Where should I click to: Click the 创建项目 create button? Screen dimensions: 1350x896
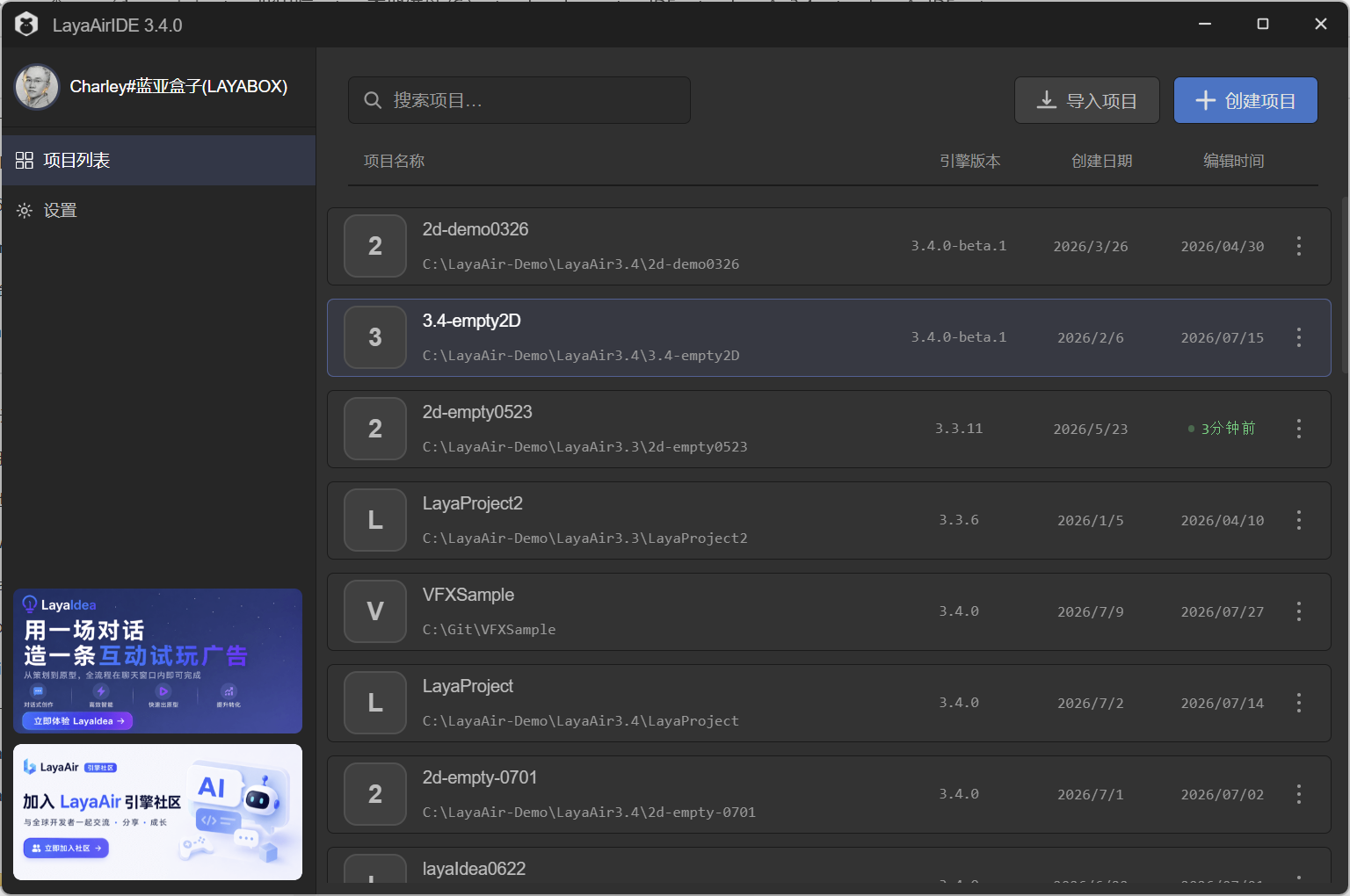tap(1245, 100)
